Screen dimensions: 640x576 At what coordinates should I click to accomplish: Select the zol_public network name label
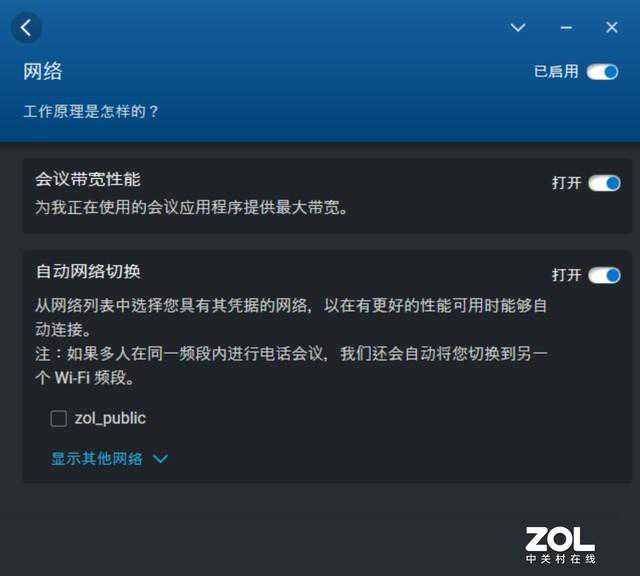(x=110, y=418)
